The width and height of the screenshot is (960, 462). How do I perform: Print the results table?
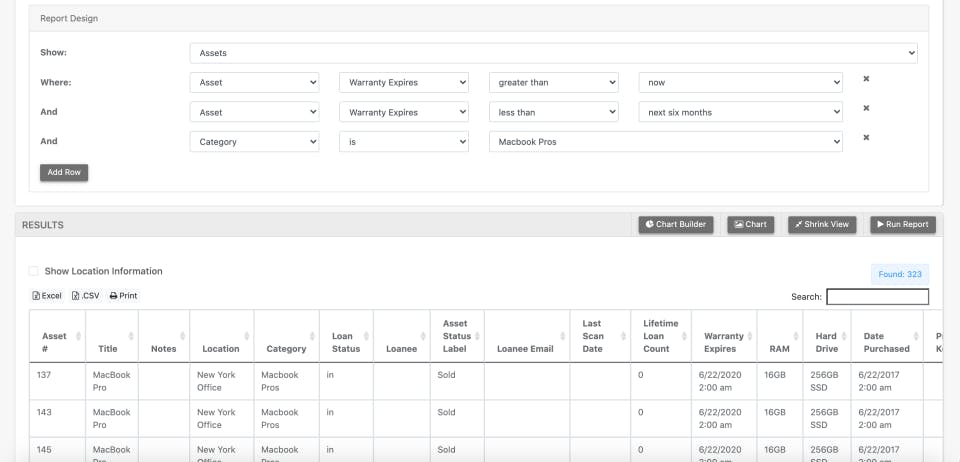123,296
